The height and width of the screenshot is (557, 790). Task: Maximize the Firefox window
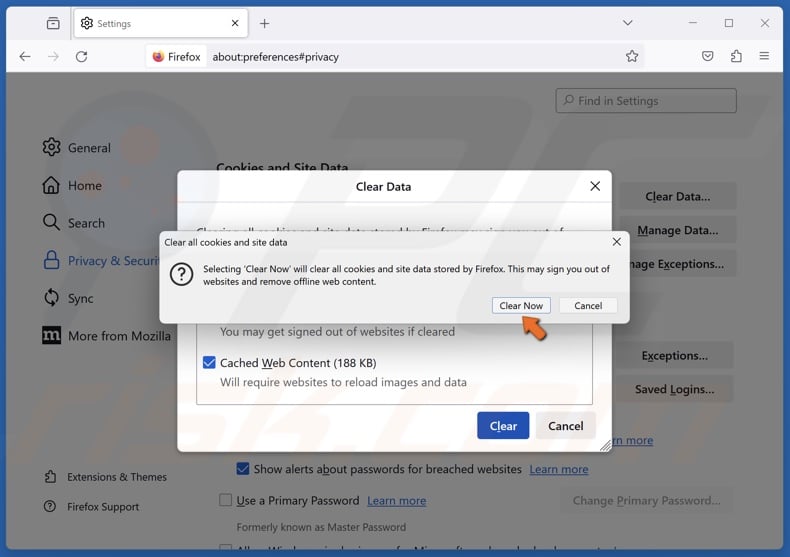coord(729,23)
